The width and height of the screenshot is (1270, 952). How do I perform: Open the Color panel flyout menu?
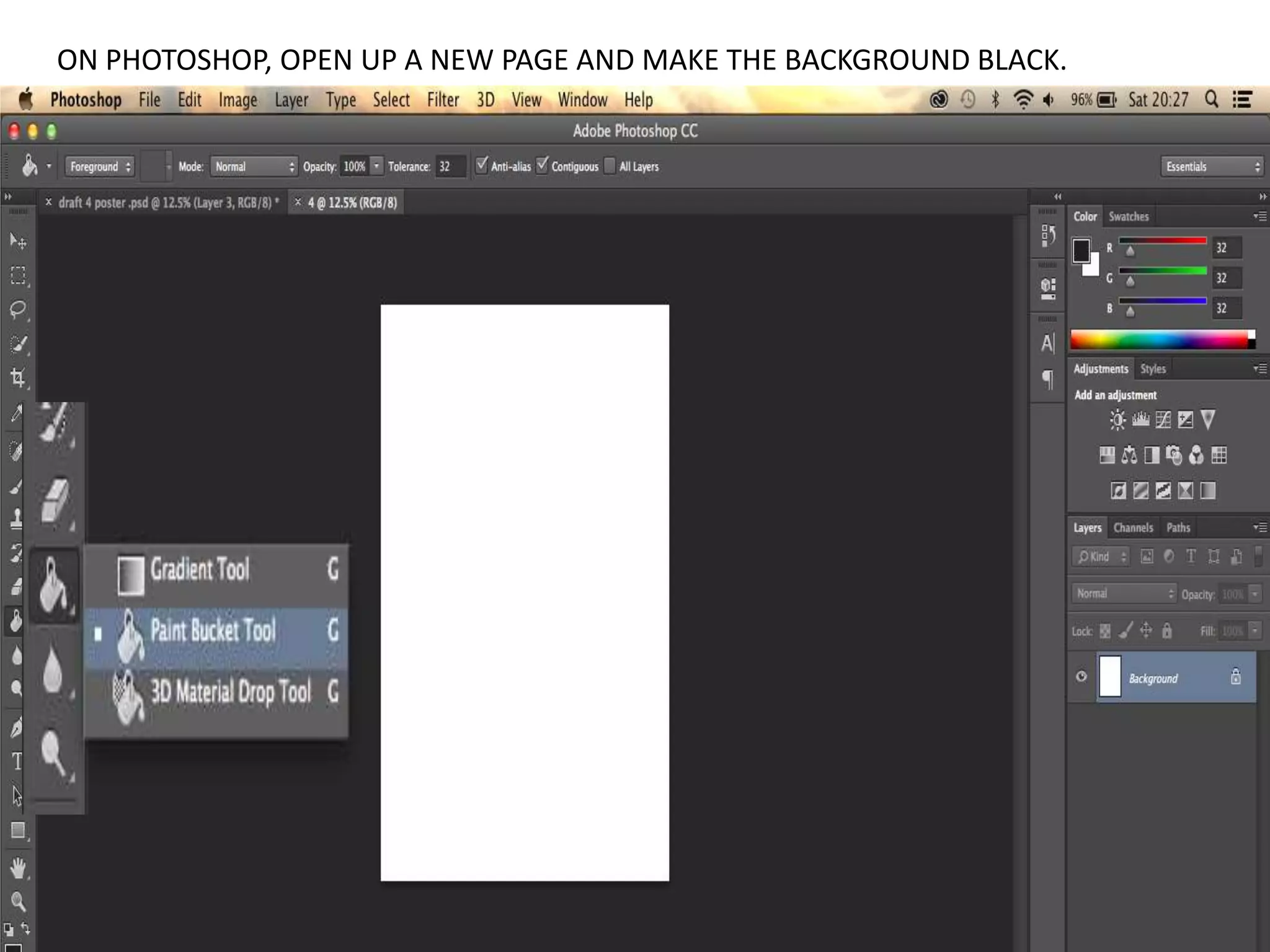[1259, 216]
